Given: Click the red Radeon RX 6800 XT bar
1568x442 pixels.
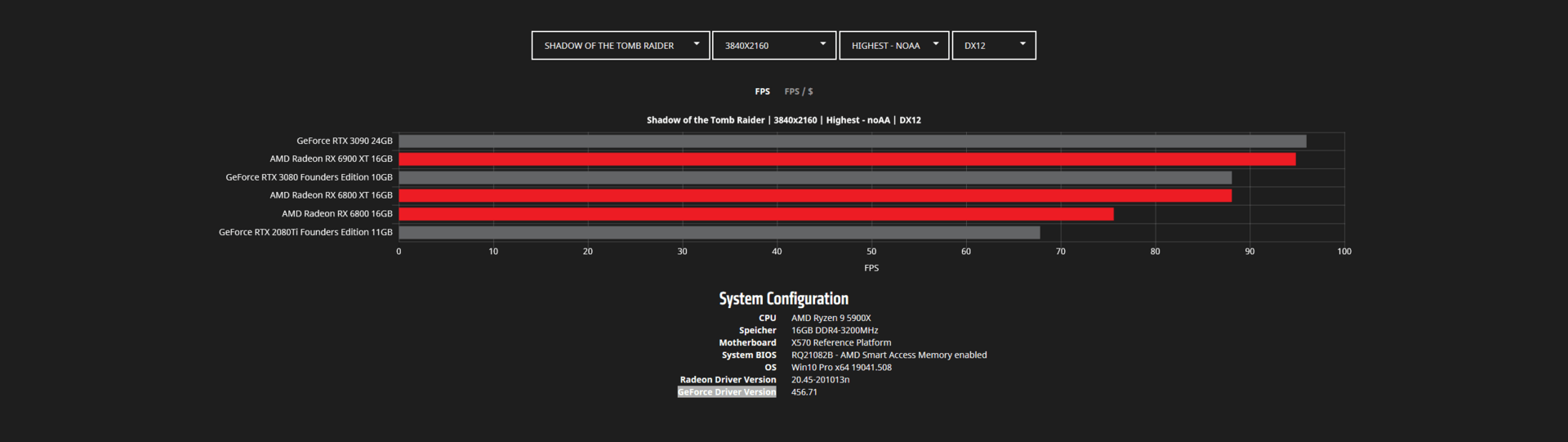Looking at the screenshot, I should pos(815,196).
